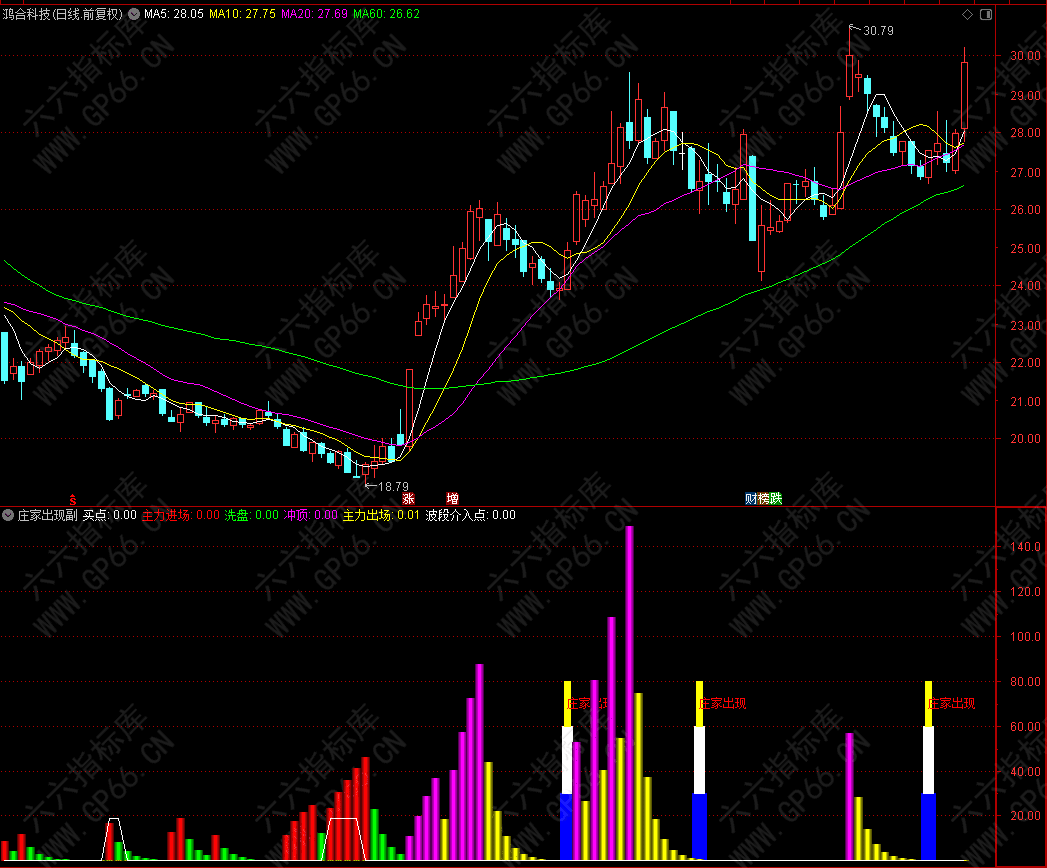Click 140.0 on the indicator axis
1047x868 pixels.
click(x=1025, y=546)
